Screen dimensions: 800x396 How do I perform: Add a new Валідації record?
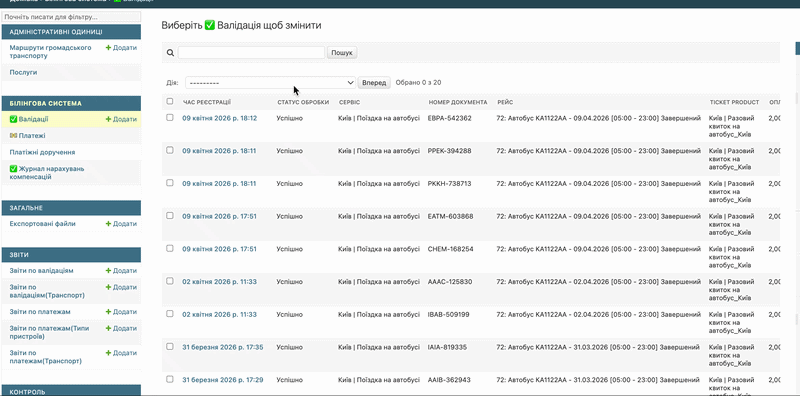pyautogui.click(x=121, y=119)
